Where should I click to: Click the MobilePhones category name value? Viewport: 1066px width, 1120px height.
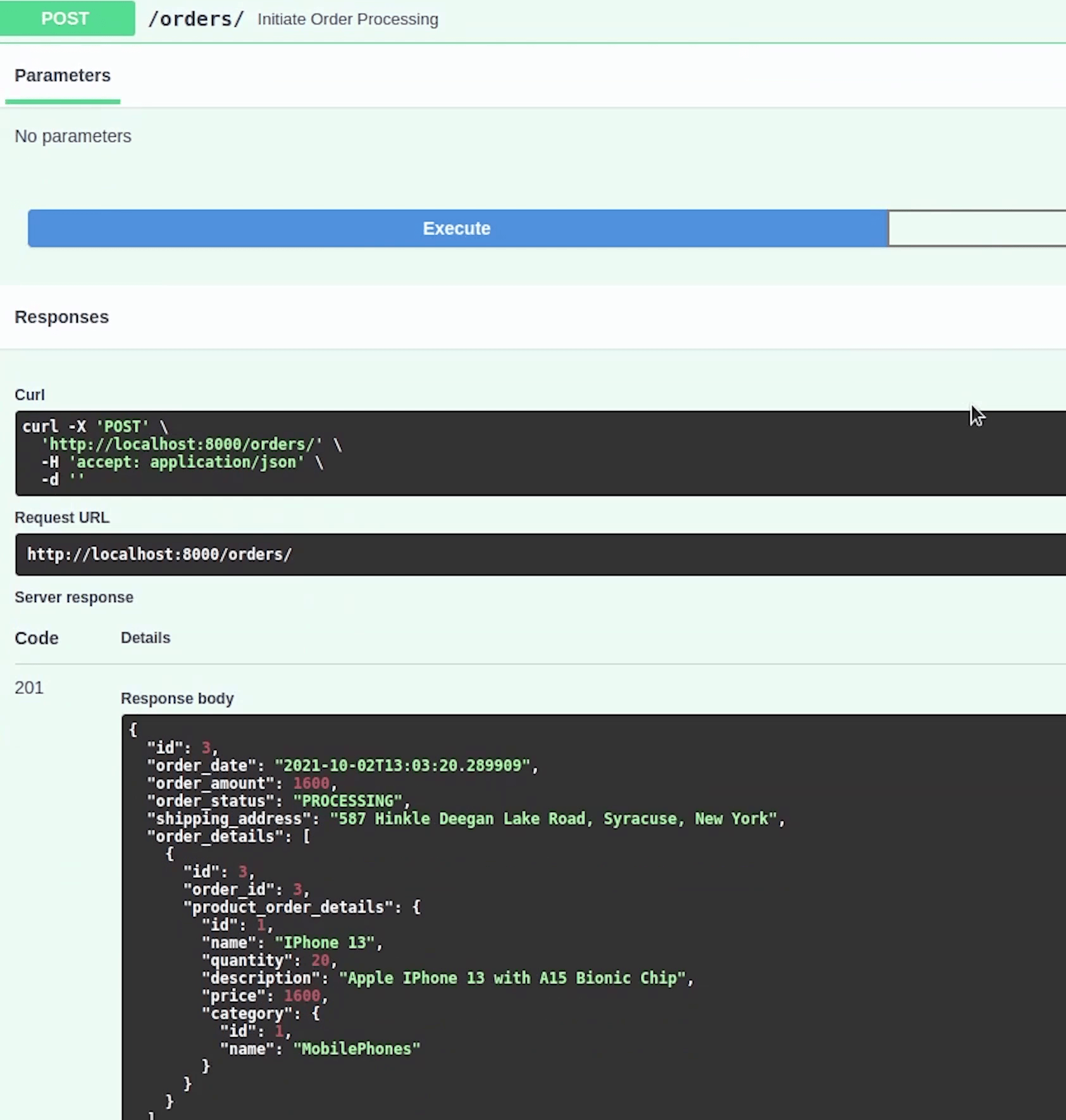(357, 1049)
